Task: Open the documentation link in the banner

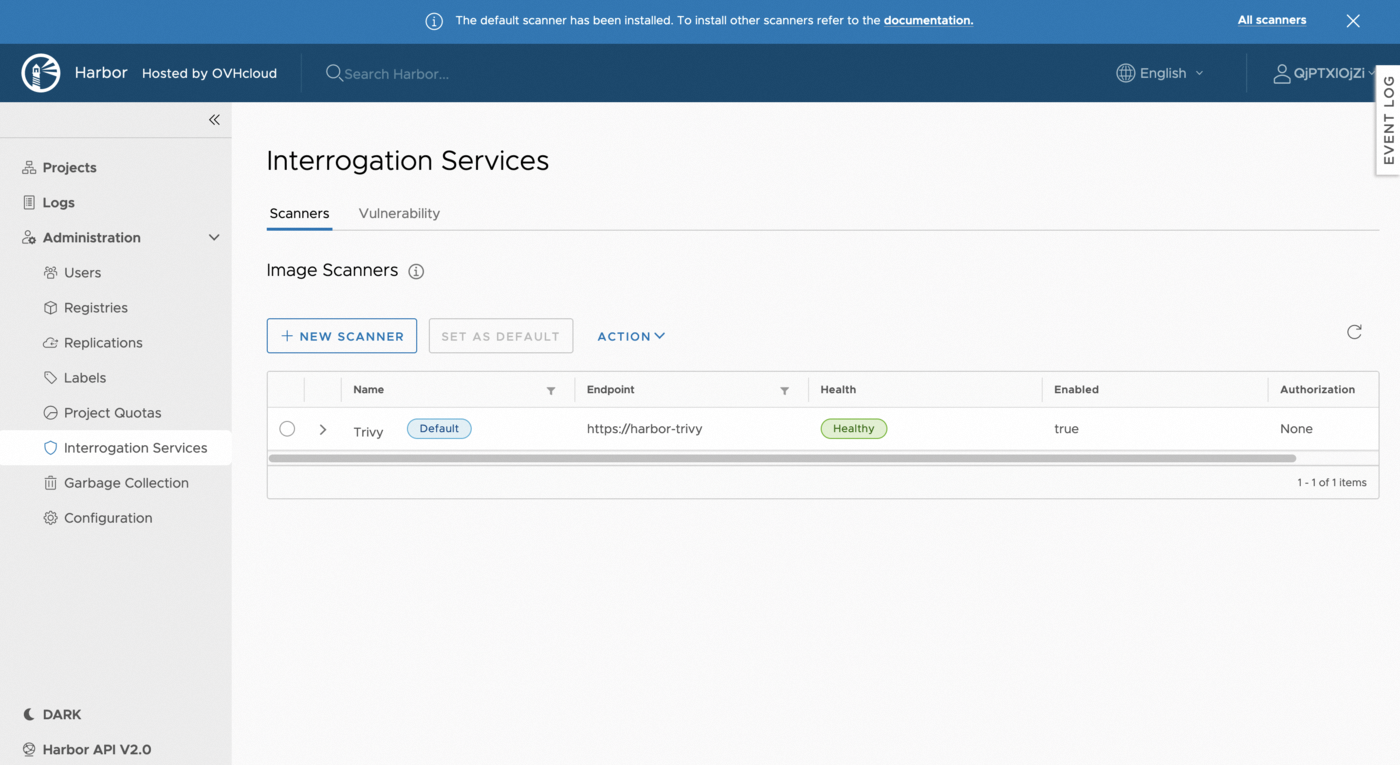Action: pos(928,19)
